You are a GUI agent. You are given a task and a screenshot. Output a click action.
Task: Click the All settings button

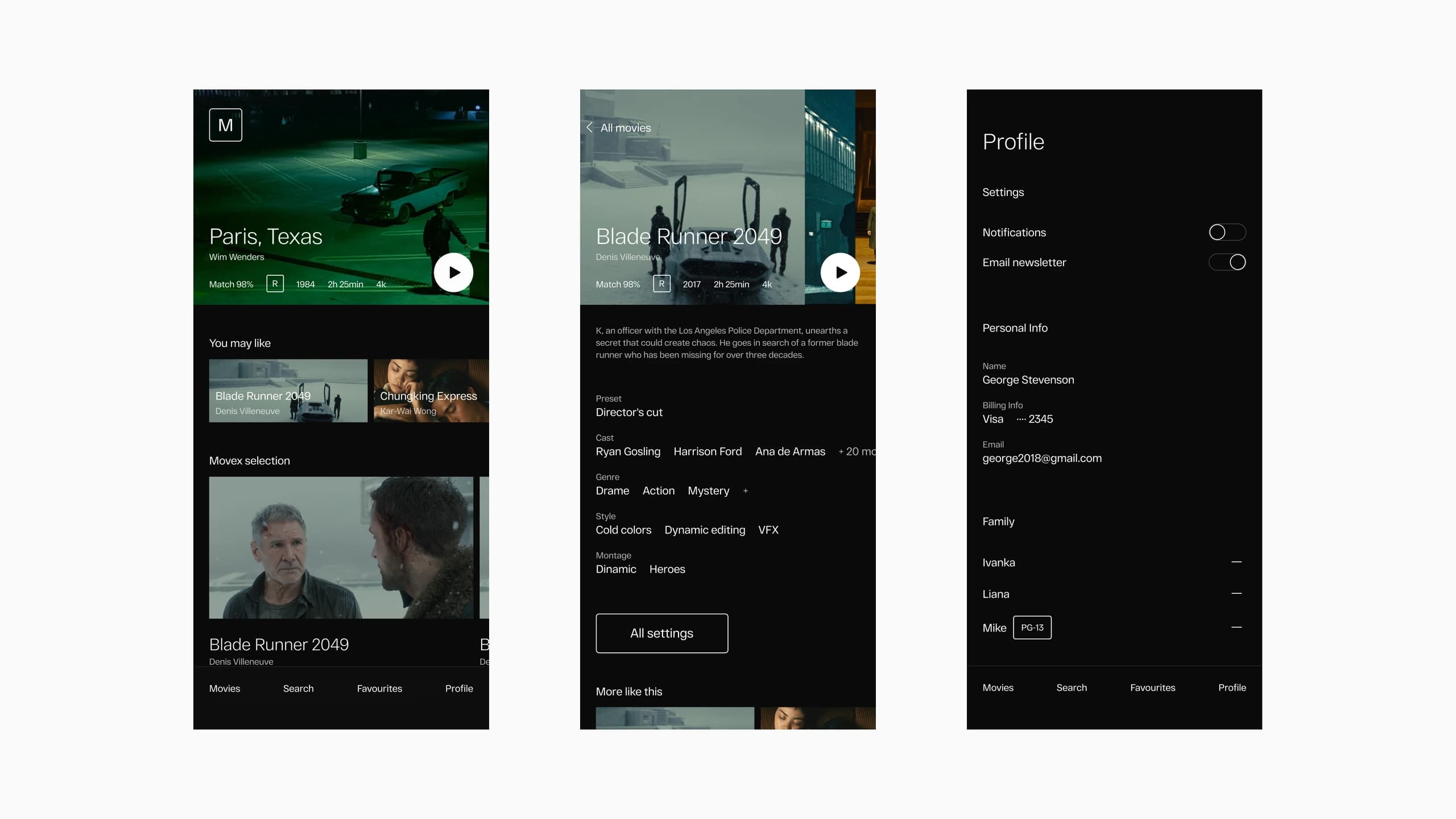(x=662, y=633)
